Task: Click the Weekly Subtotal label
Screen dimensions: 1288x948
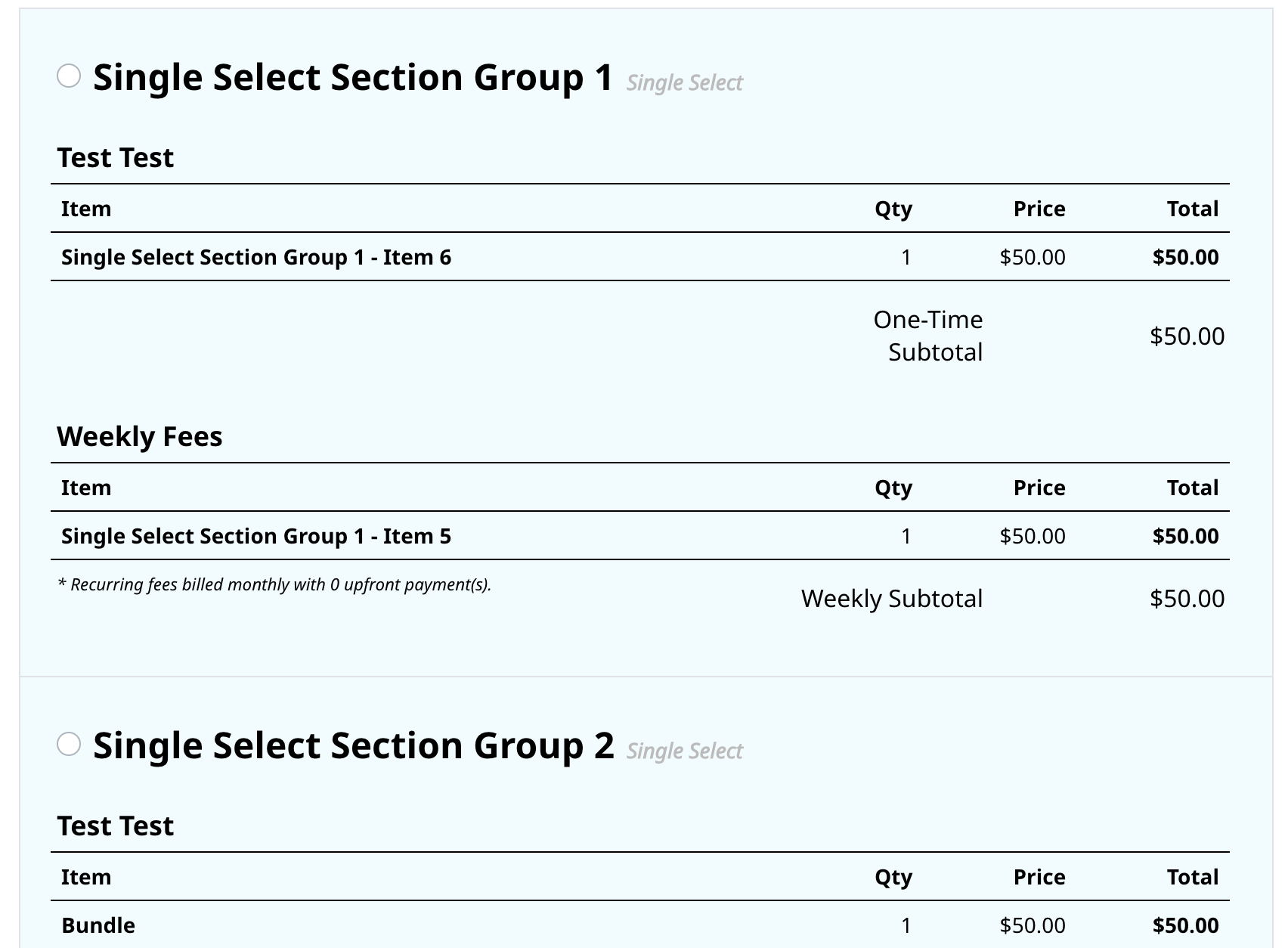Action: 892,599
